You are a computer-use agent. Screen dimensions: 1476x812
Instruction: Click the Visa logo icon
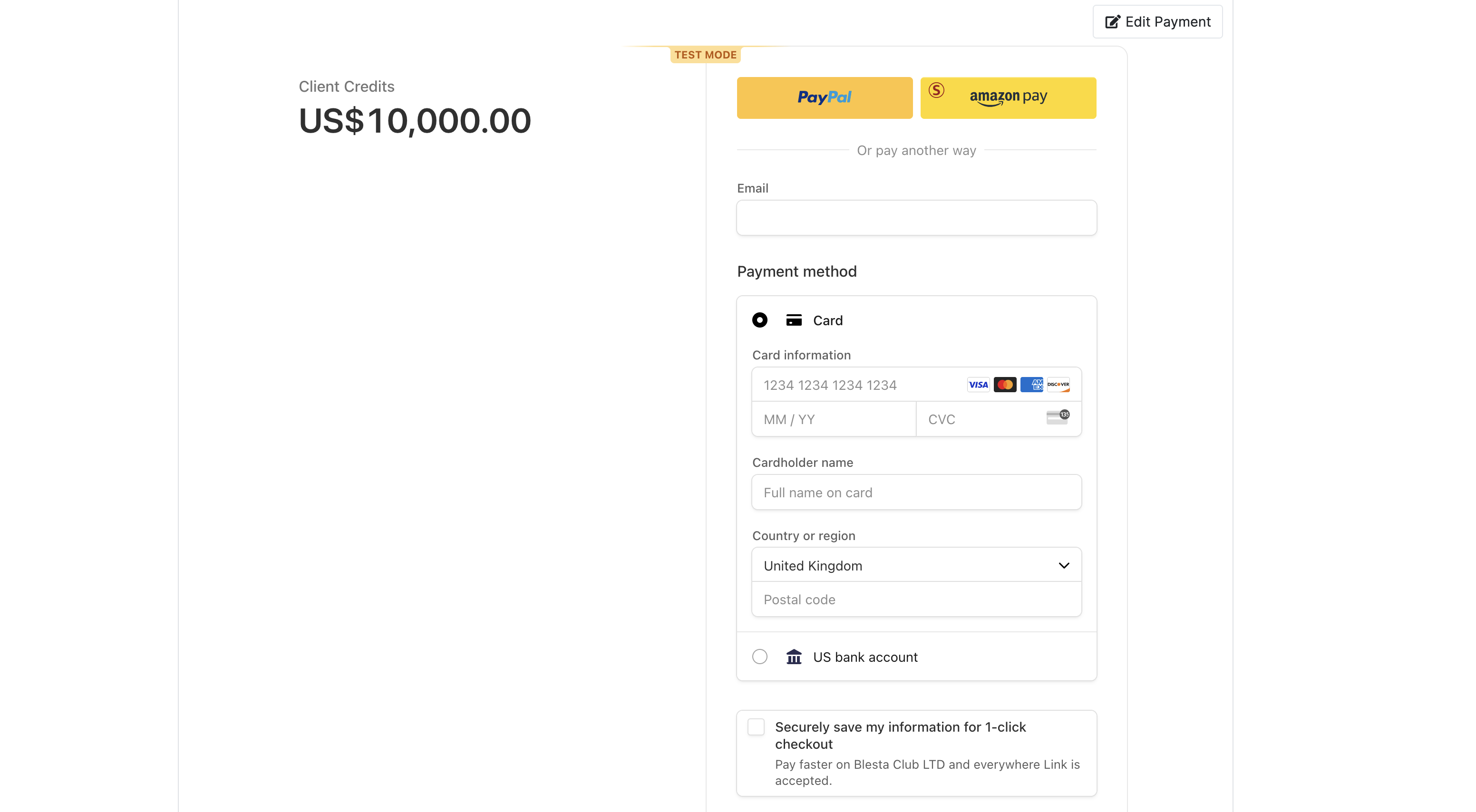click(978, 385)
